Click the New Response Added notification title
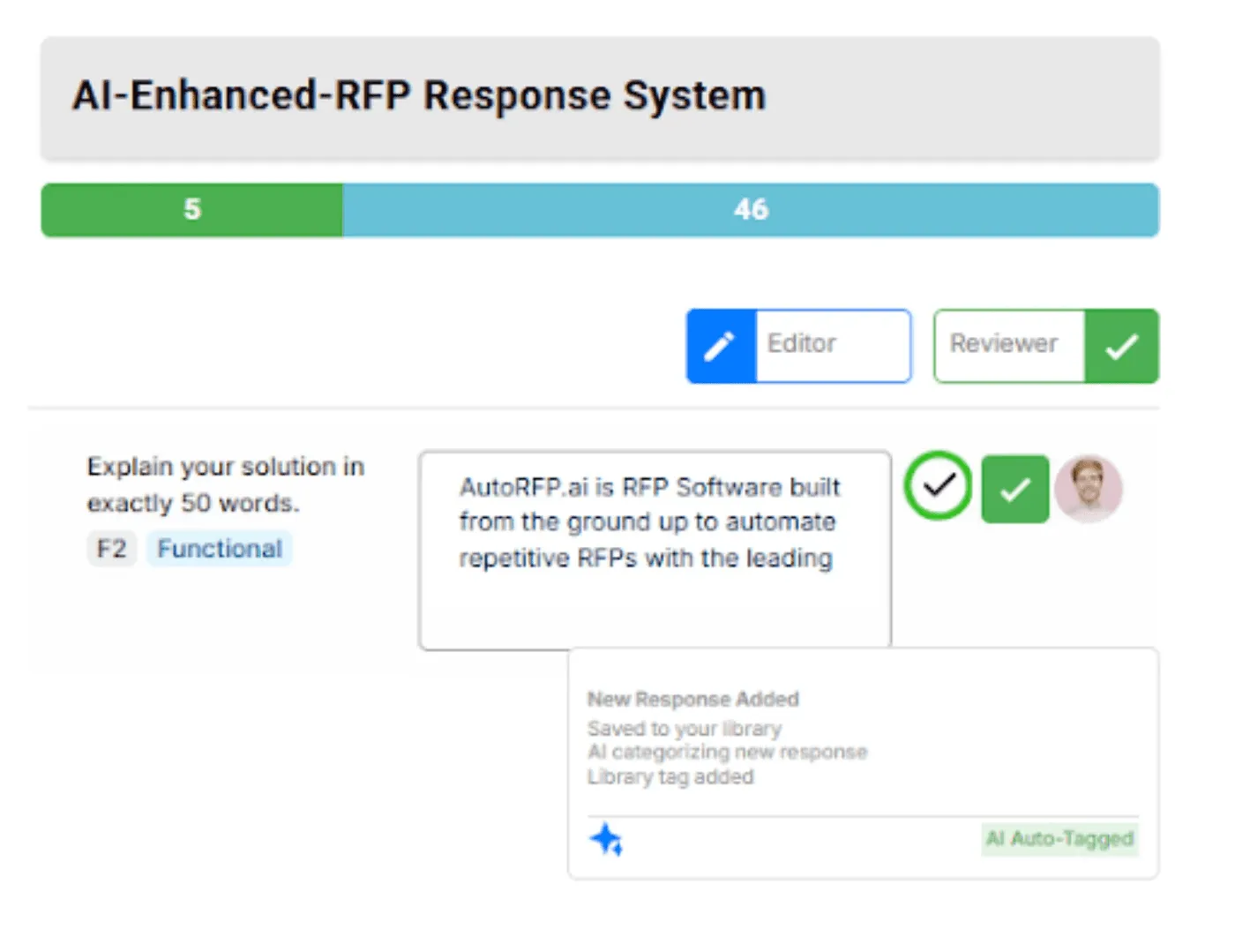Viewport: 1235px width, 952px height. pyautogui.click(x=693, y=700)
